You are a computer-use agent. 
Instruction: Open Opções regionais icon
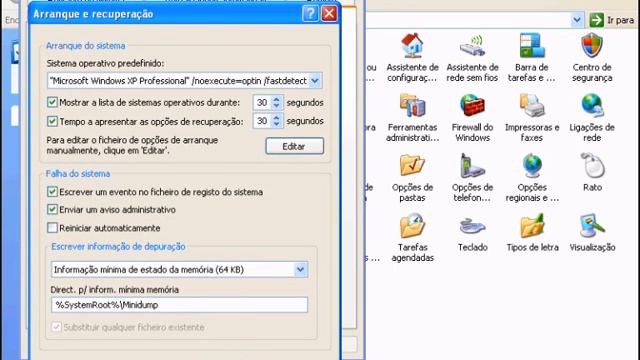(x=532, y=165)
